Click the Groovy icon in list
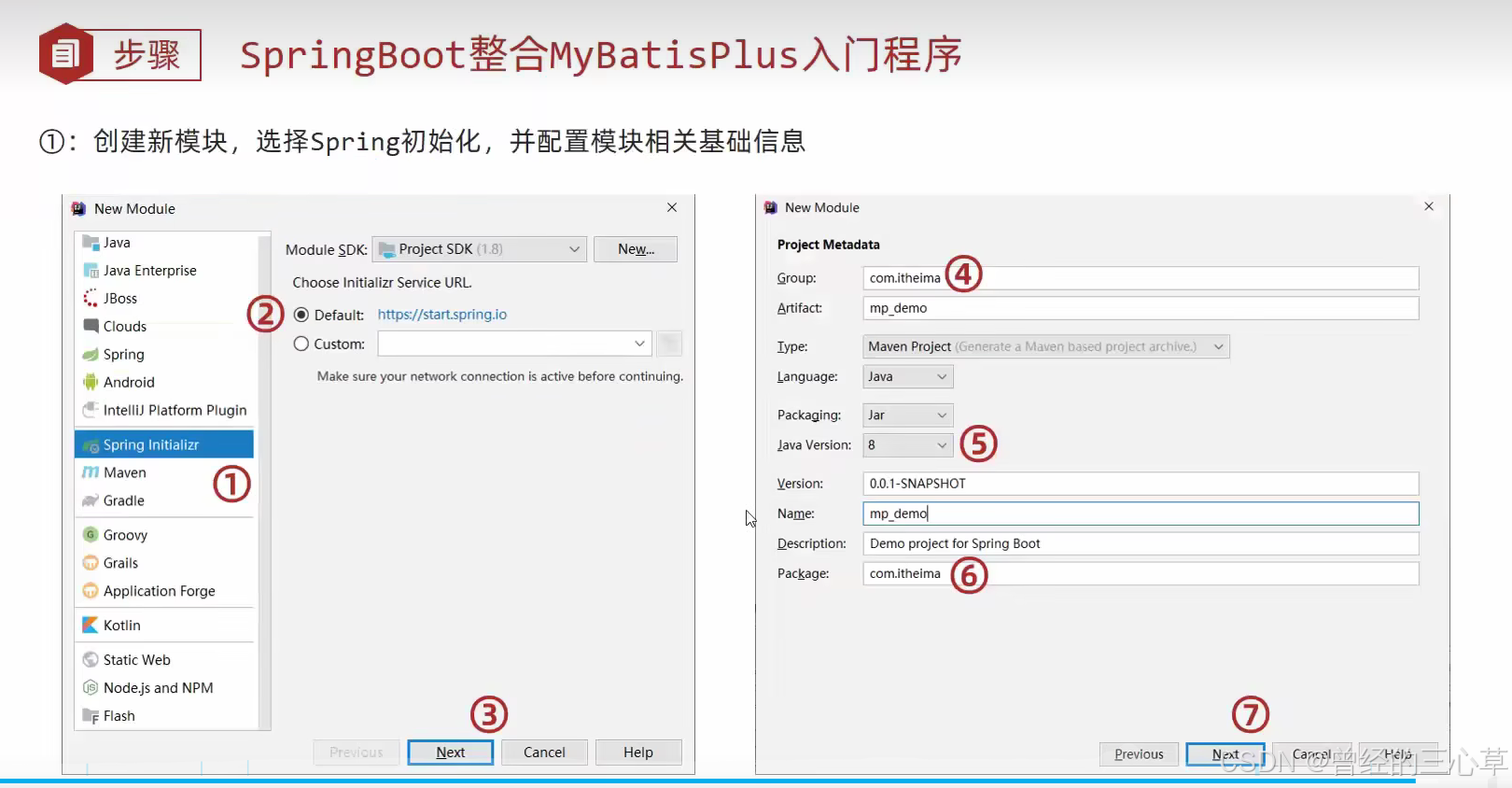 [x=91, y=535]
